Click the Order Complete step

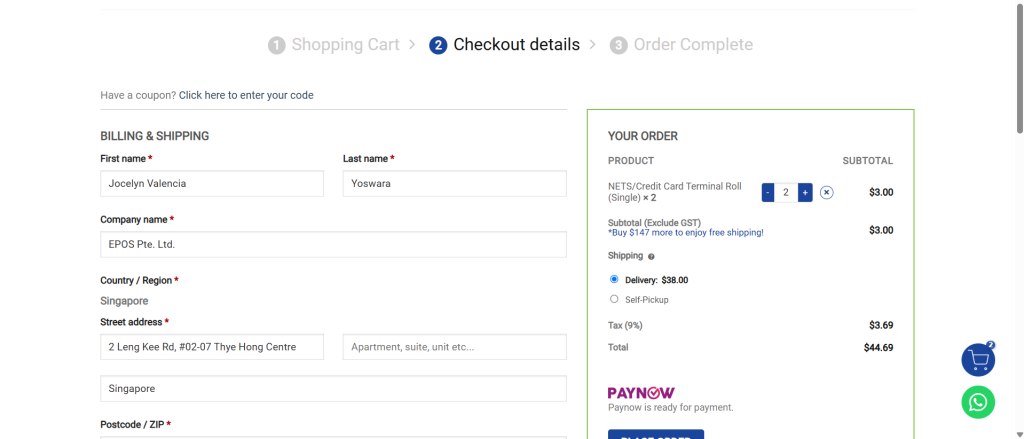click(693, 45)
